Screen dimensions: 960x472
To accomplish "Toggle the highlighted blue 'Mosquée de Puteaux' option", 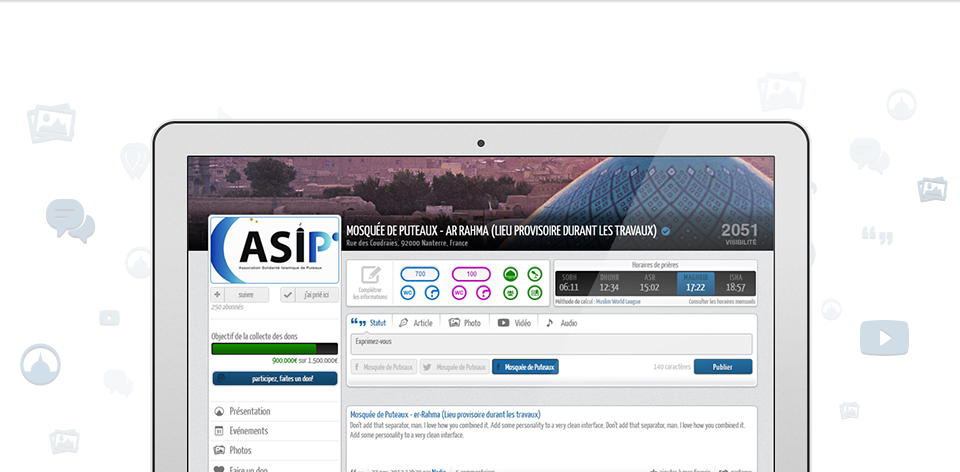I will pyautogui.click(x=525, y=367).
